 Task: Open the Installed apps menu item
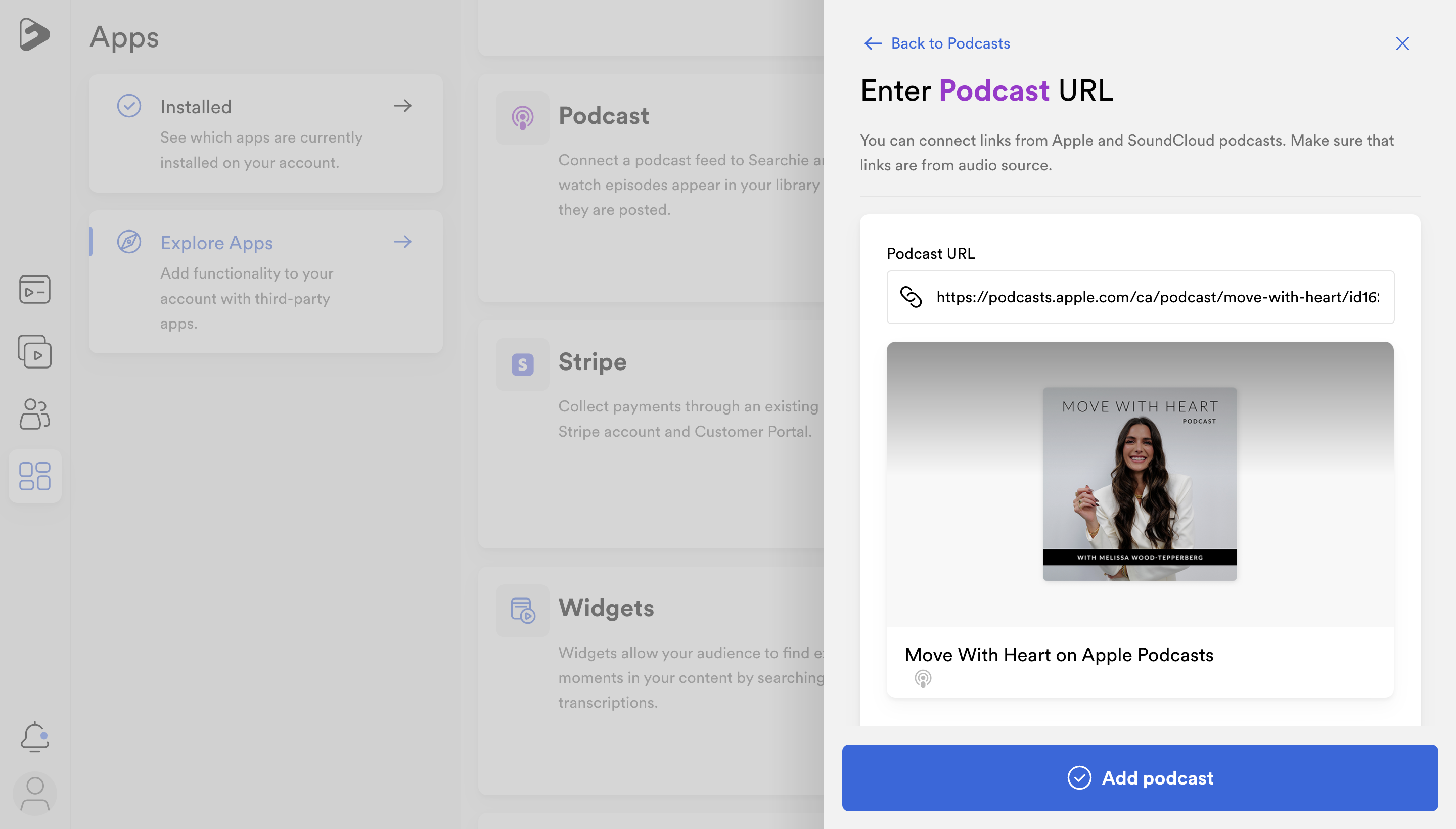click(x=266, y=133)
